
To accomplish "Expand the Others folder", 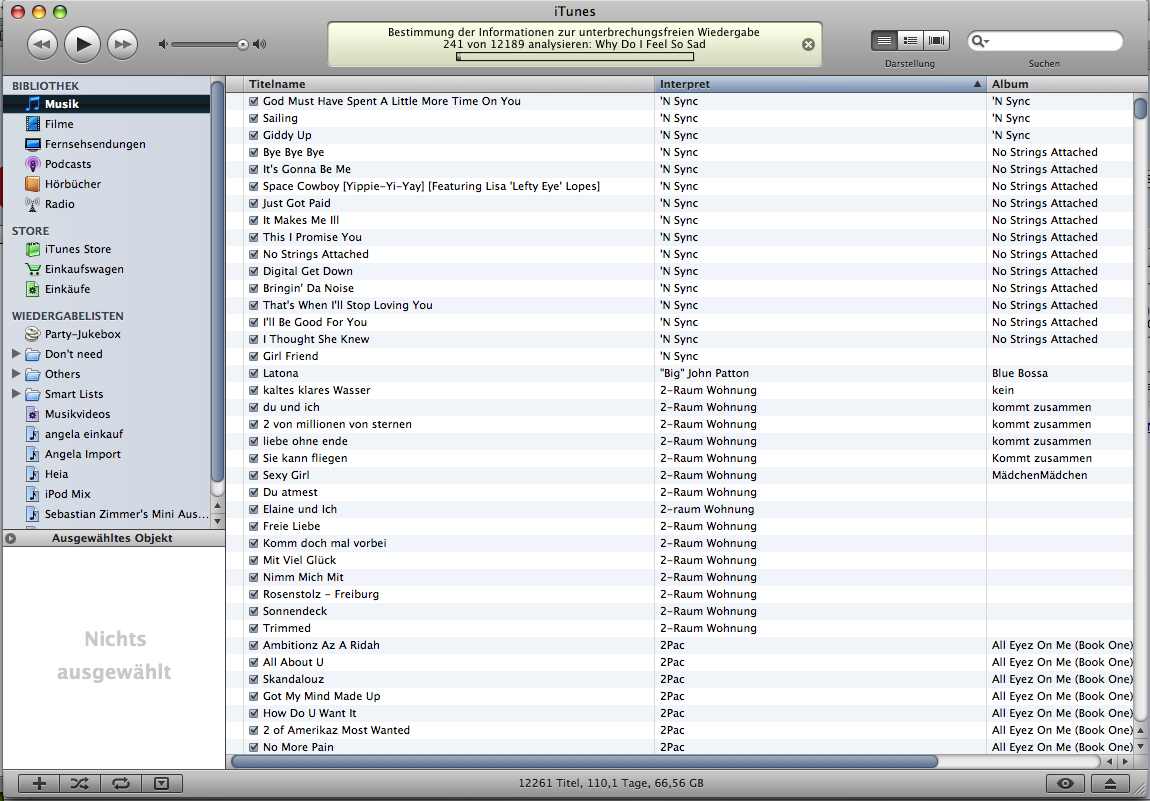I will [16, 373].
